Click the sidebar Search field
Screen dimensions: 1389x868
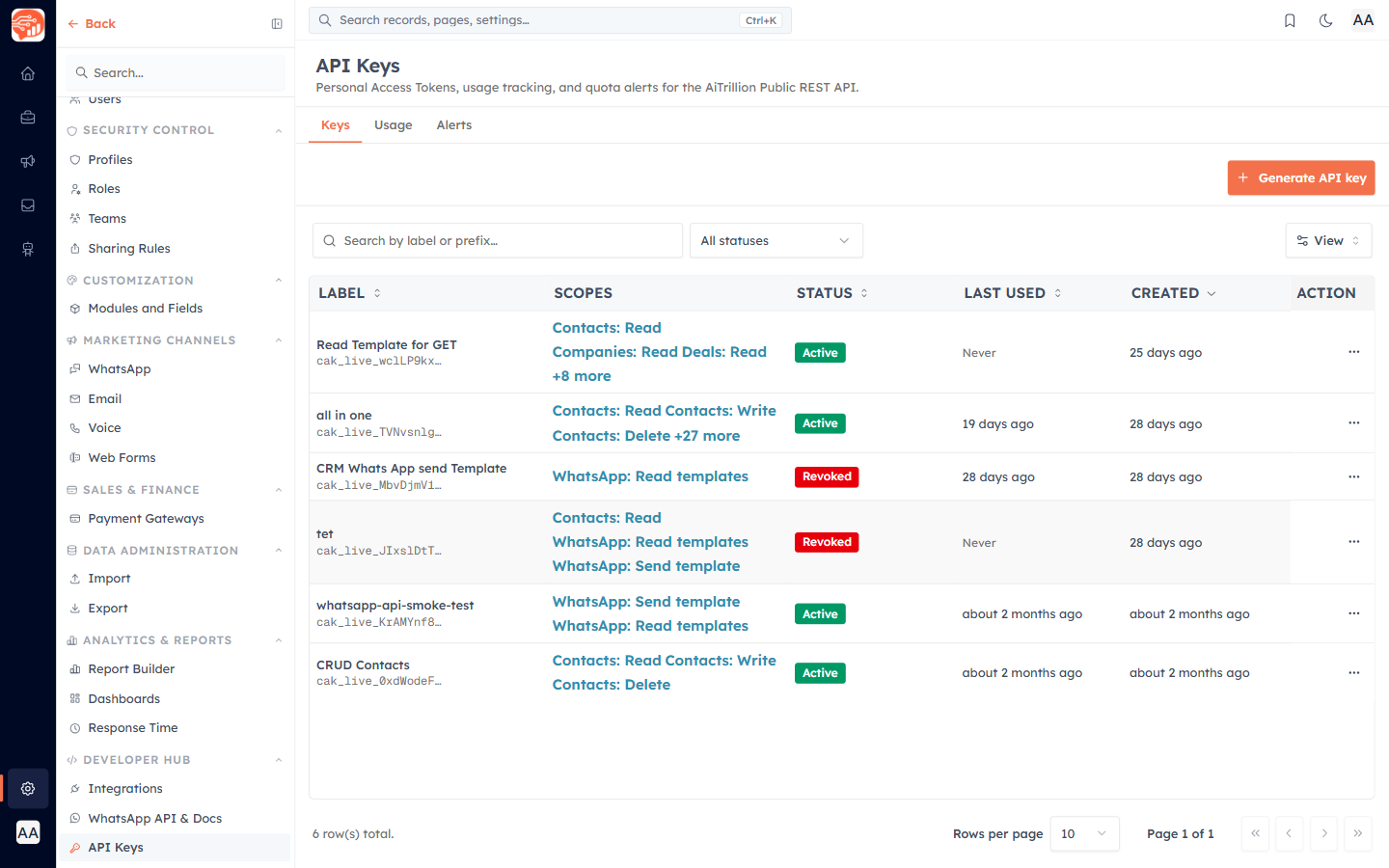(x=176, y=72)
